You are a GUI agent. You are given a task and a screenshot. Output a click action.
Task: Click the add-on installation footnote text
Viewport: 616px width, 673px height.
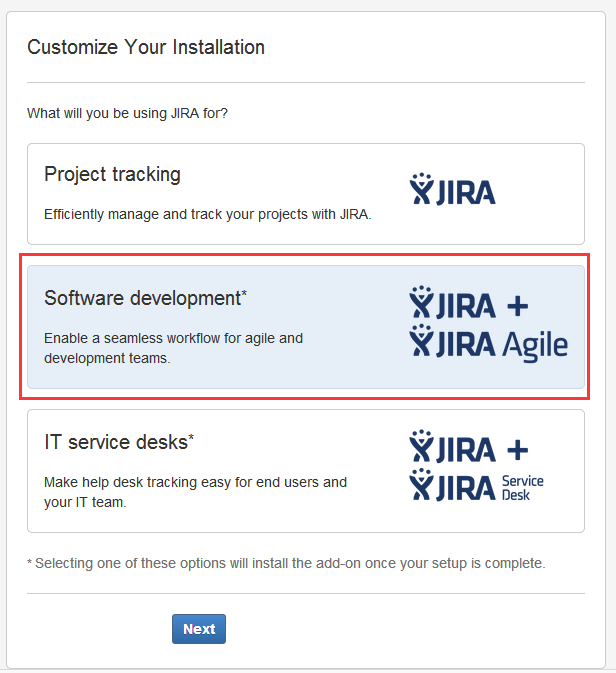tap(286, 563)
